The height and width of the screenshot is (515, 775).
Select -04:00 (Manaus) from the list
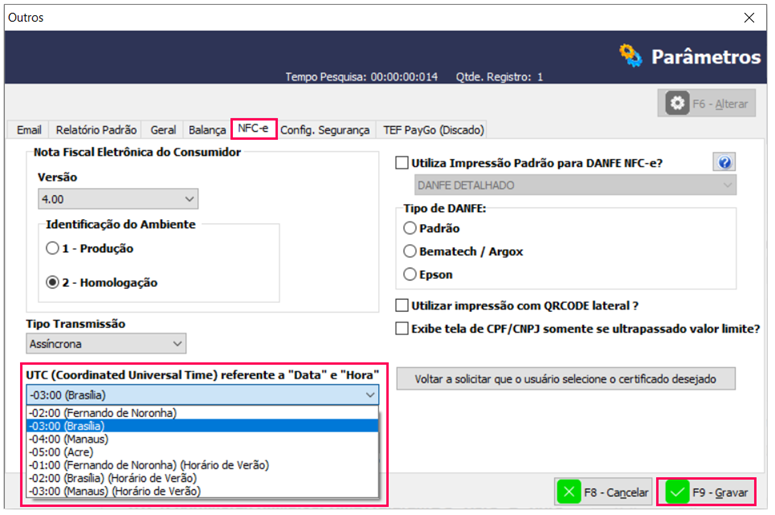click(x=70, y=438)
